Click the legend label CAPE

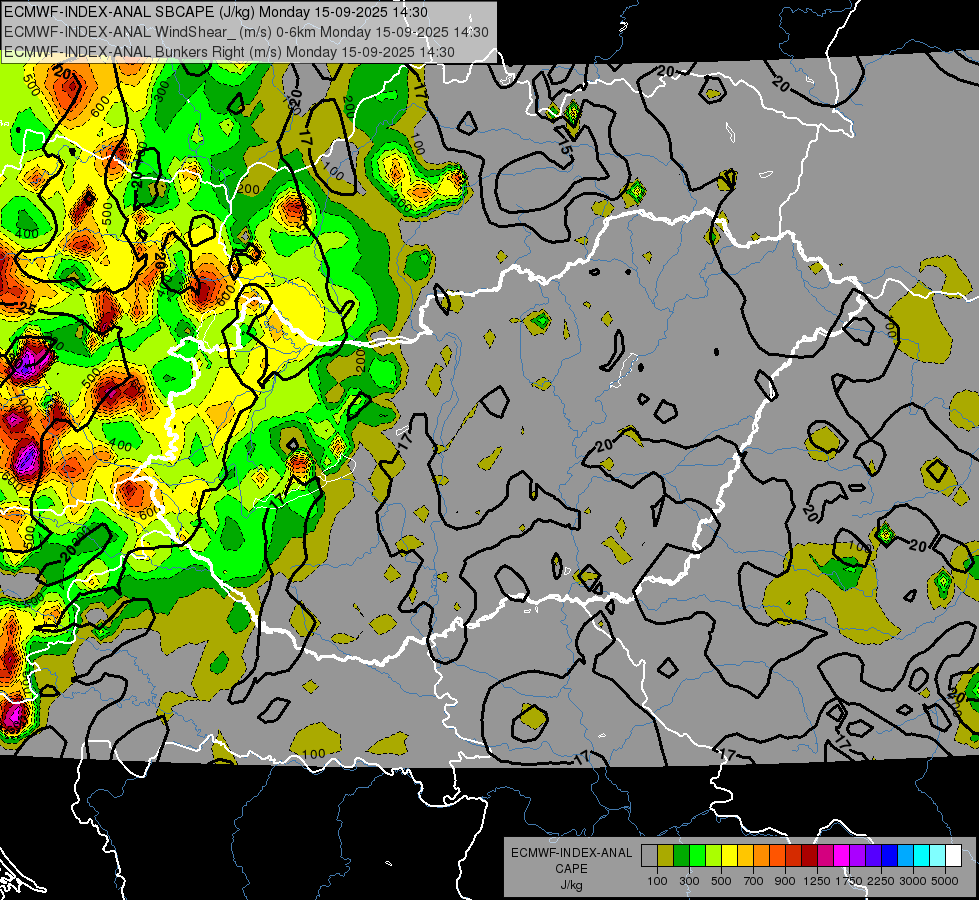(571, 869)
